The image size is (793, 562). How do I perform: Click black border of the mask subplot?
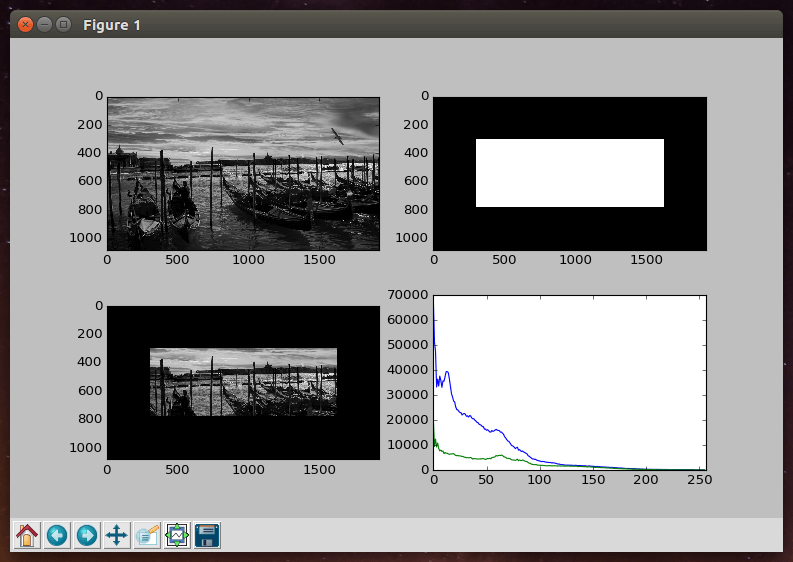[x=569, y=228]
